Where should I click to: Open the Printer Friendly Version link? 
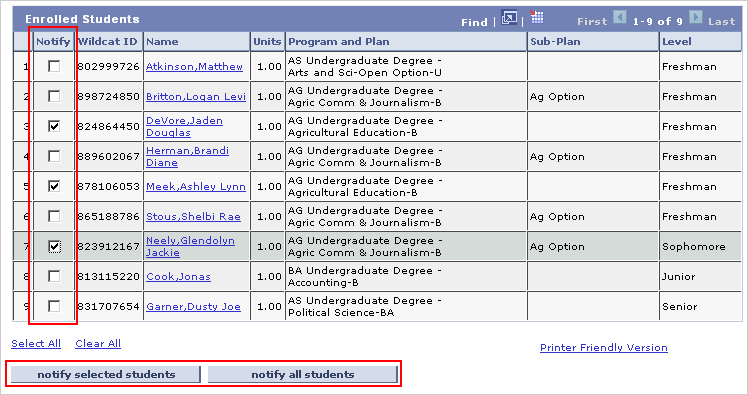pos(603,348)
